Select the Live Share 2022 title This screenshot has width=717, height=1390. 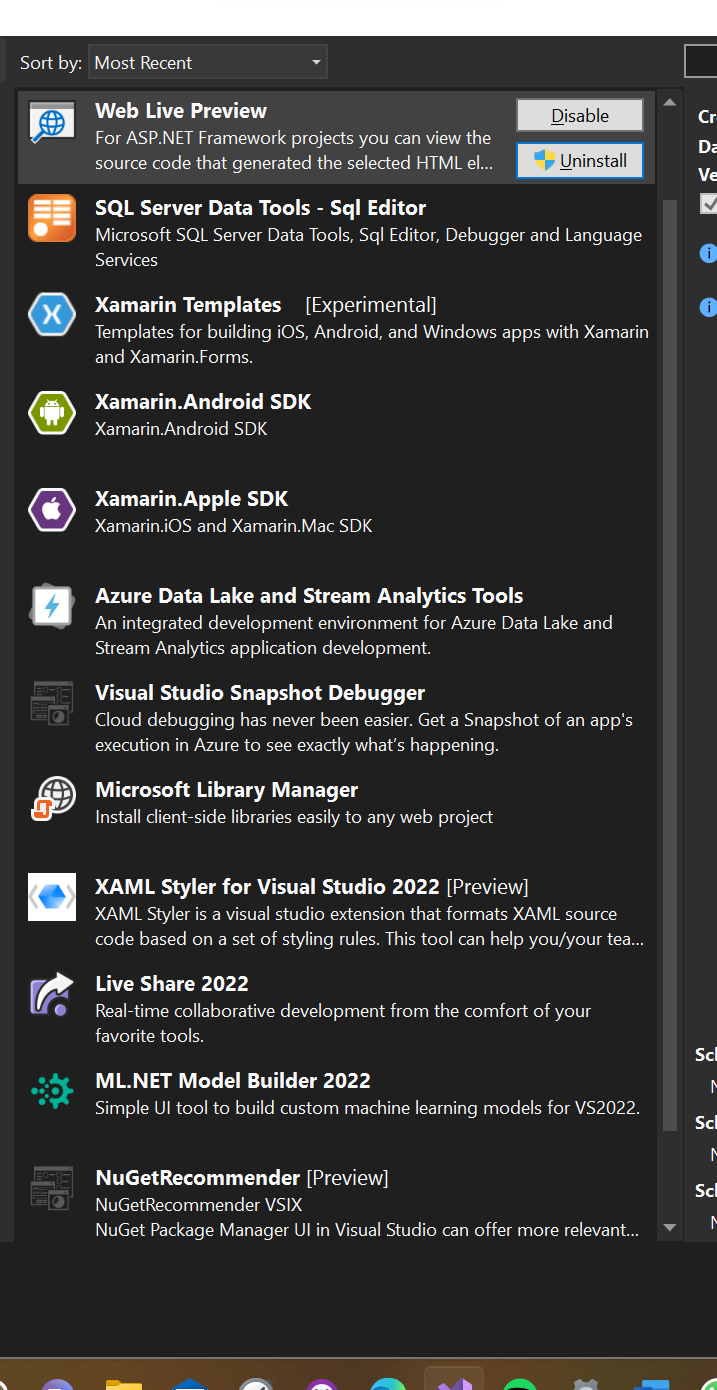click(172, 984)
